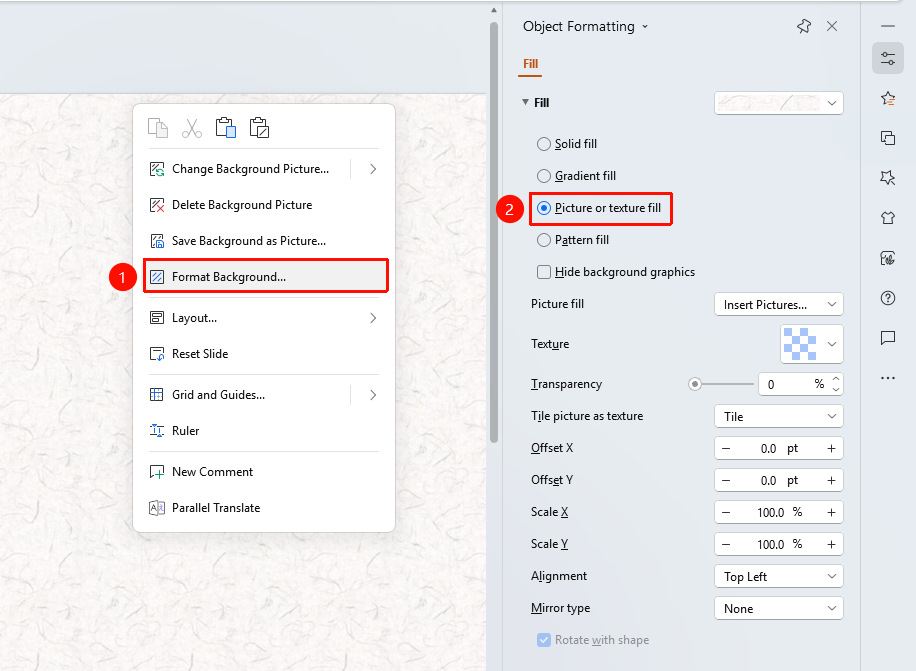Choose Reset Slide in context menu
Viewport: 916px width, 671px height.
pos(263,354)
